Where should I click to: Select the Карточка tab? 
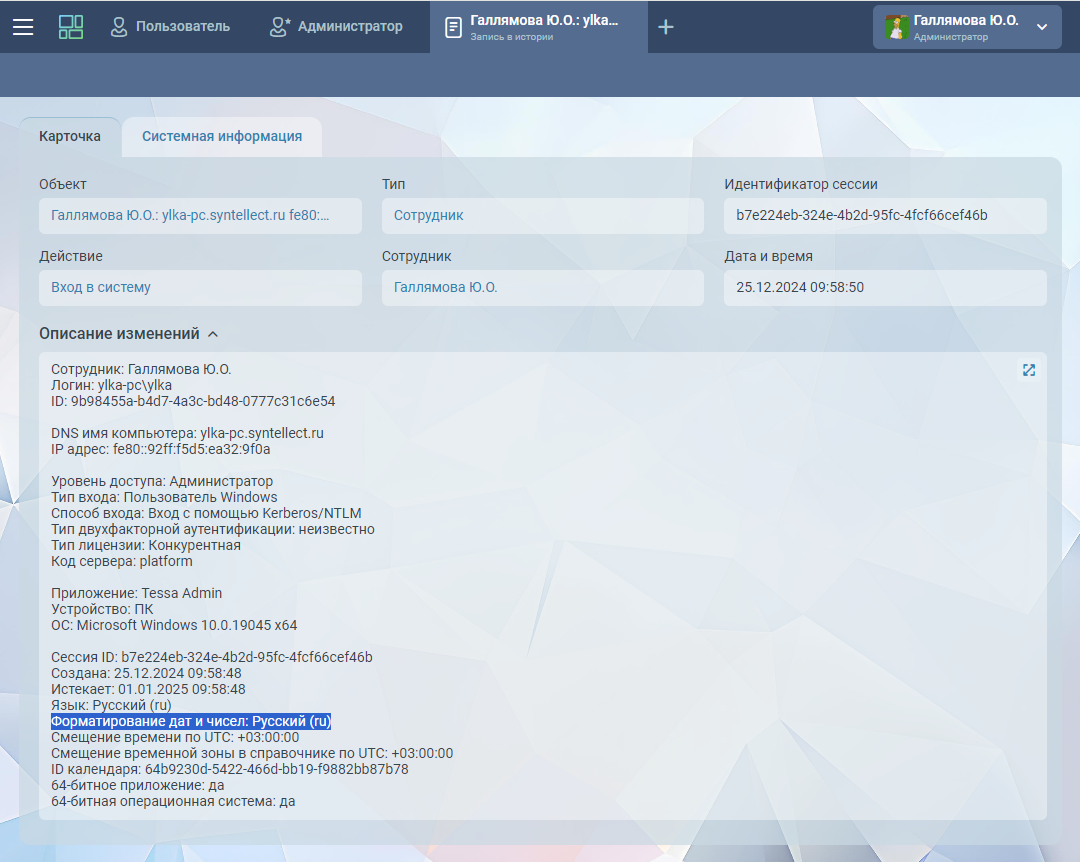click(x=70, y=137)
